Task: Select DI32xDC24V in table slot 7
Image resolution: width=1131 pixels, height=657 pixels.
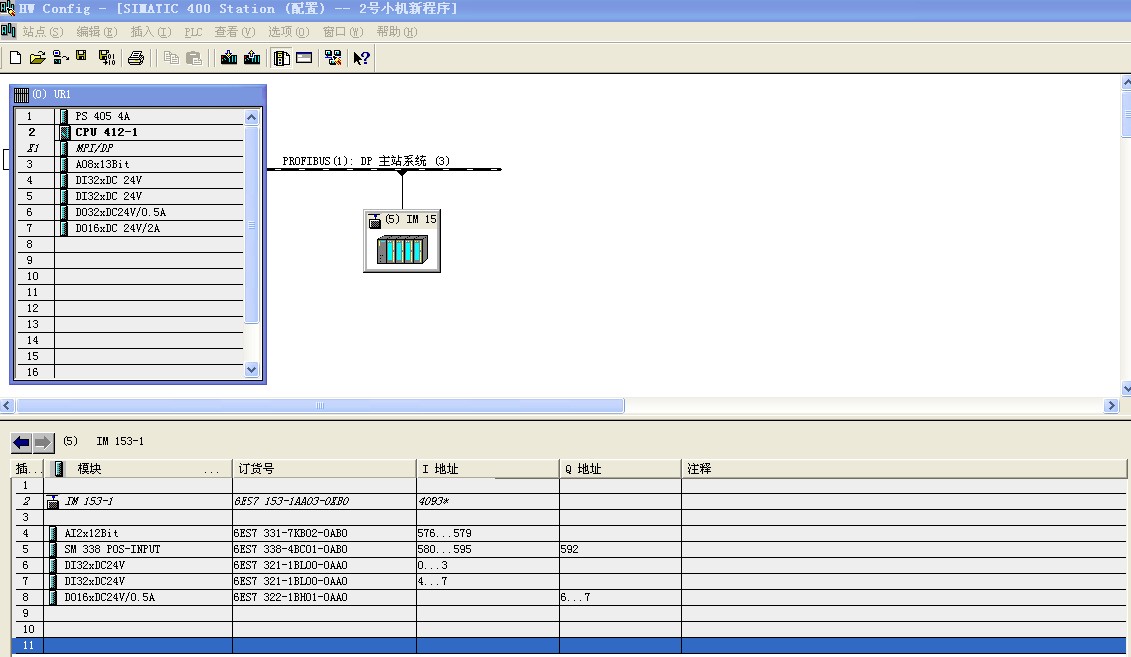Action: click(569, 581)
